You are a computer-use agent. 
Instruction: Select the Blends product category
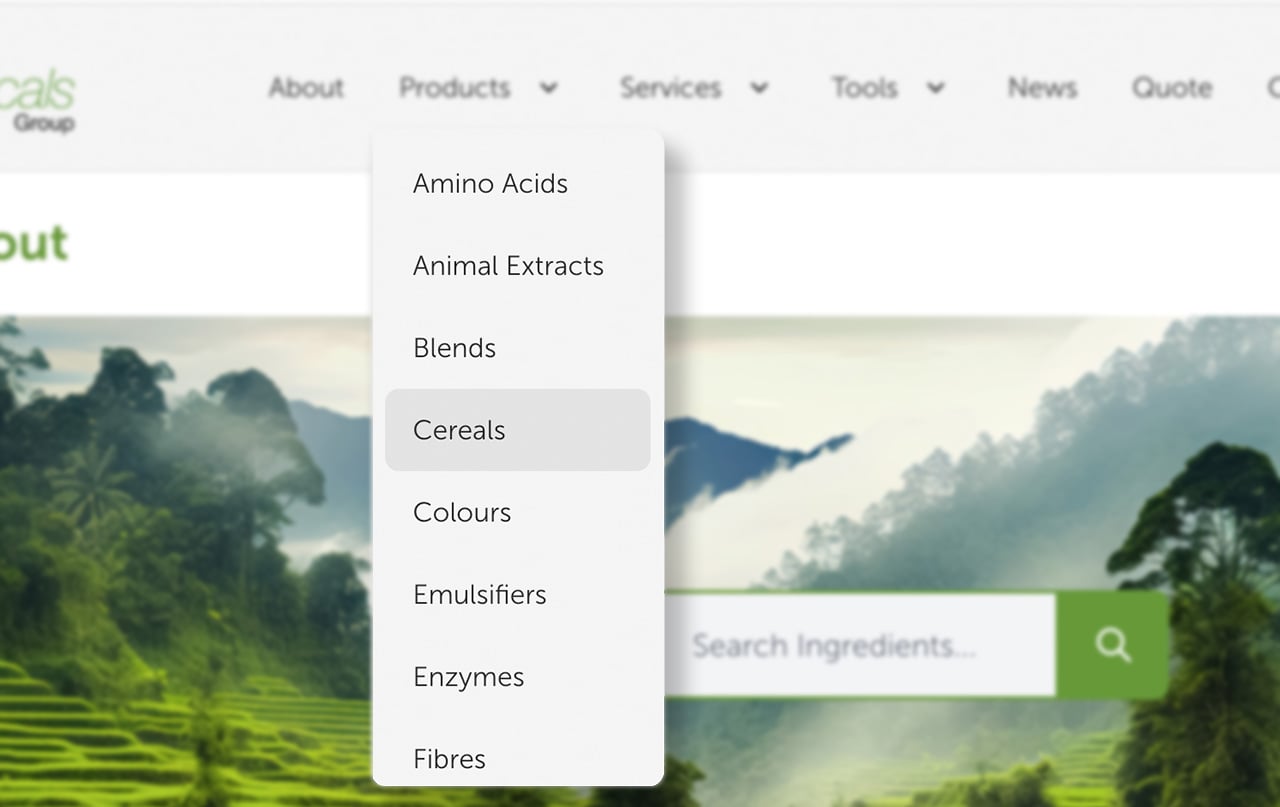pos(454,348)
